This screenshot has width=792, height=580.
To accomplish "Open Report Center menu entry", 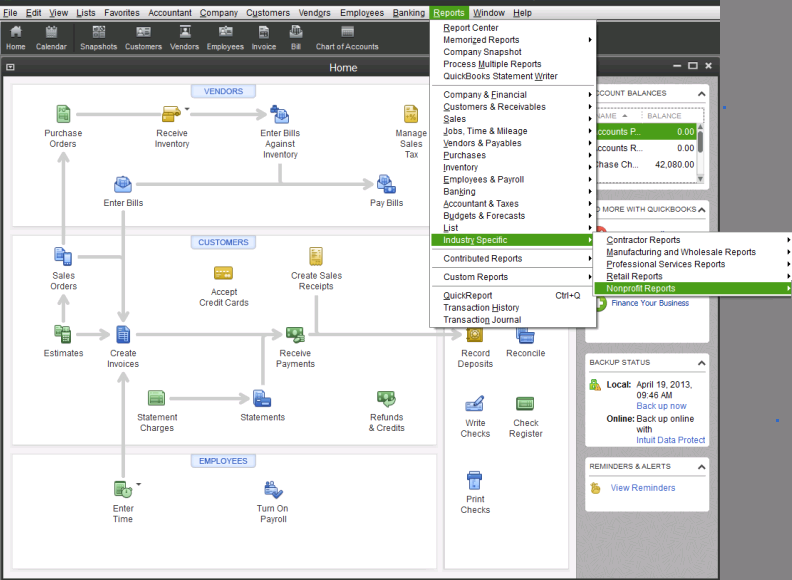I will [x=513, y=28].
